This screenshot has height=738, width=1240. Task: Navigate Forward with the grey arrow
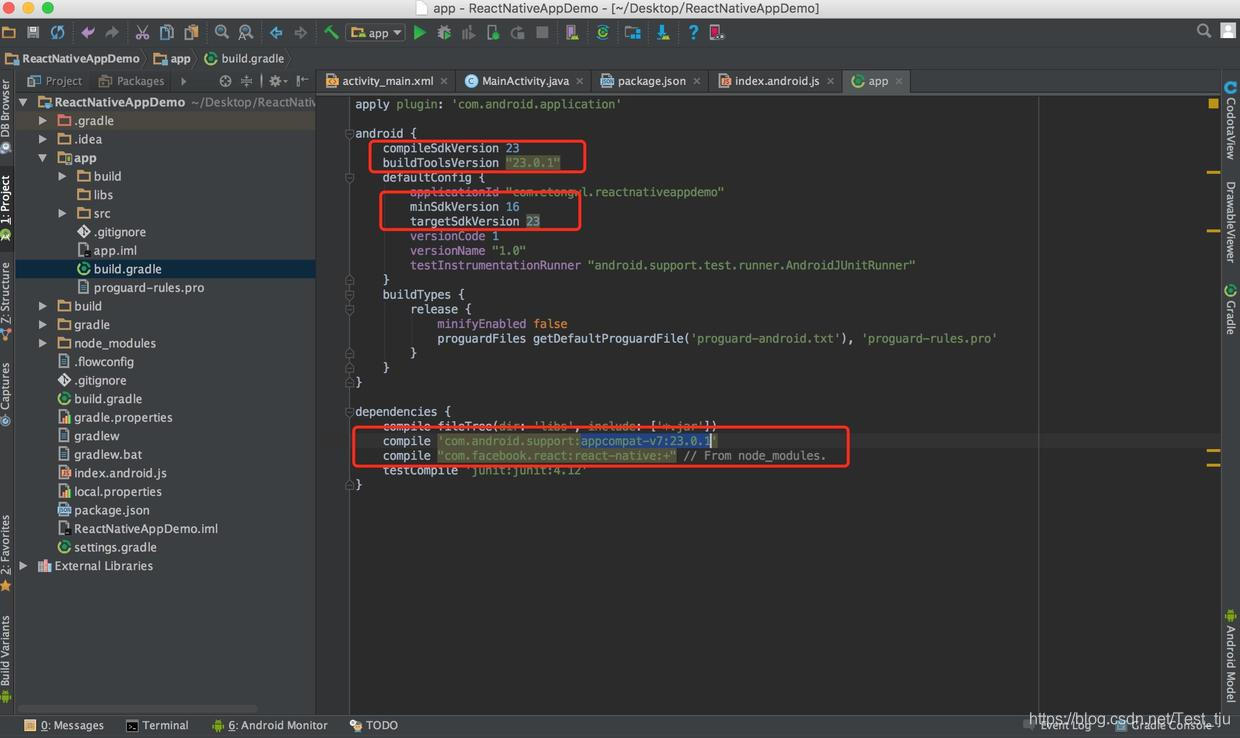[300, 33]
